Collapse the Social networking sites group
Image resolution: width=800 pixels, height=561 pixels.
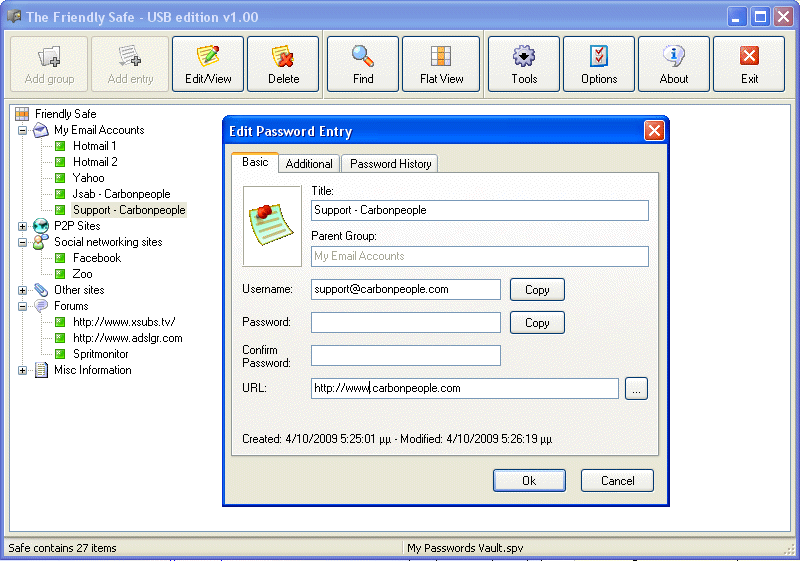tap(22, 242)
